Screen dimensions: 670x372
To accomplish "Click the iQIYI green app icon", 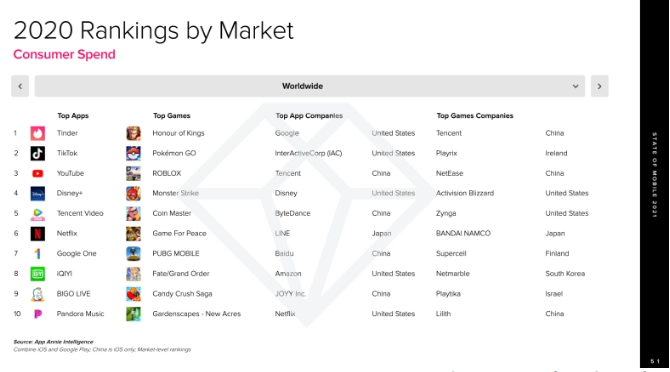I will (38, 274).
